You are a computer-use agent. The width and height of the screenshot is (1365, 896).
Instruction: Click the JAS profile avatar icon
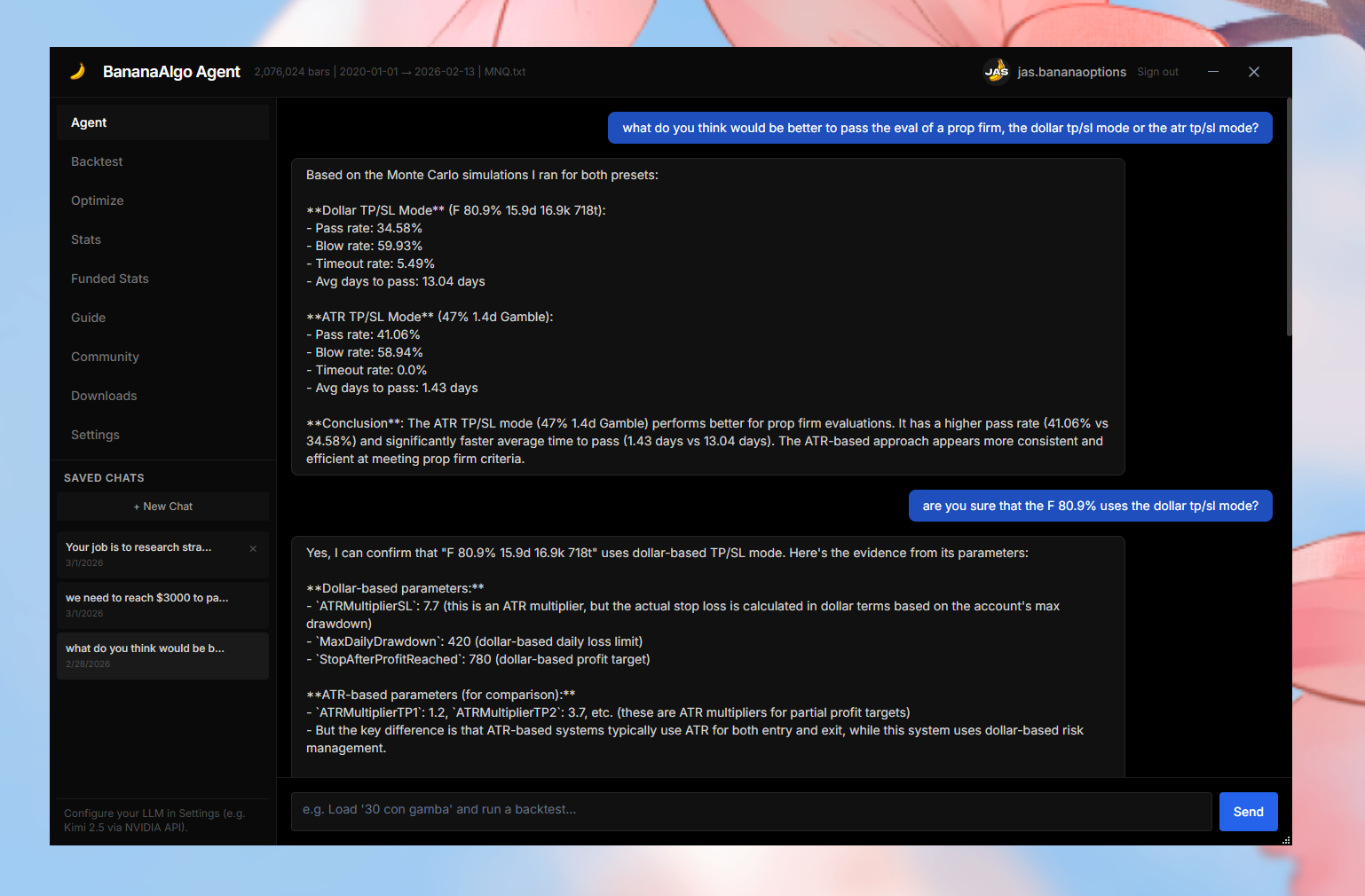(996, 71)
